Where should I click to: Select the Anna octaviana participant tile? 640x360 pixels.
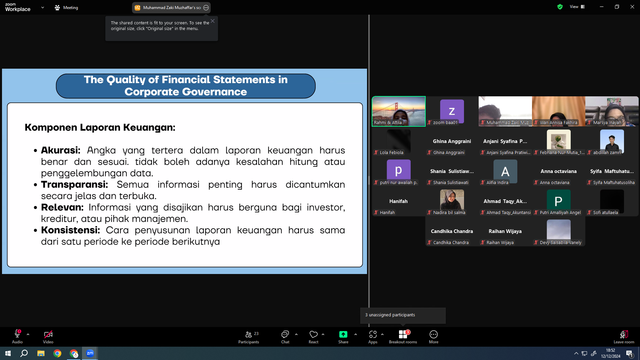click(x=558, y=171)
